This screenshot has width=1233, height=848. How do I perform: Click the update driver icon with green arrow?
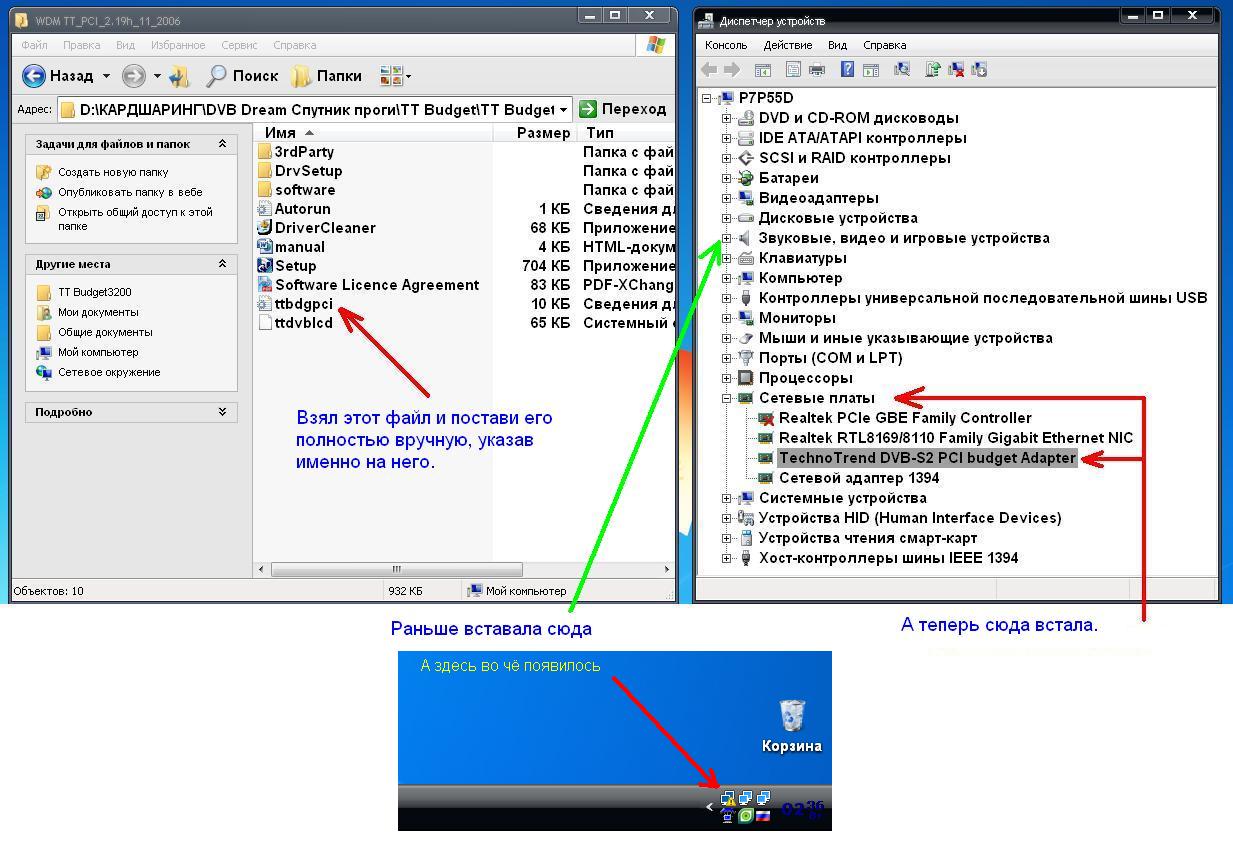[x=933, y=69]
